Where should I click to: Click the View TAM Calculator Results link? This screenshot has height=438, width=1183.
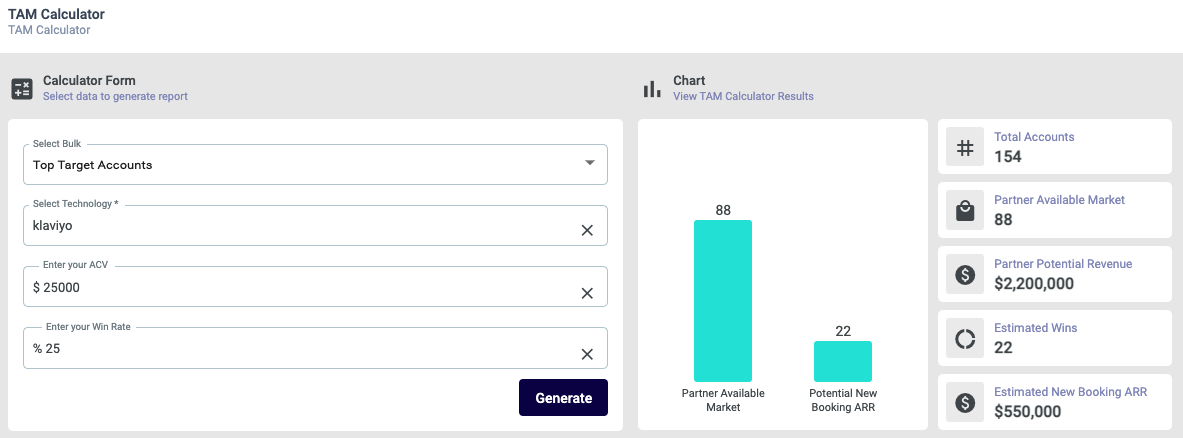point(743,97)
